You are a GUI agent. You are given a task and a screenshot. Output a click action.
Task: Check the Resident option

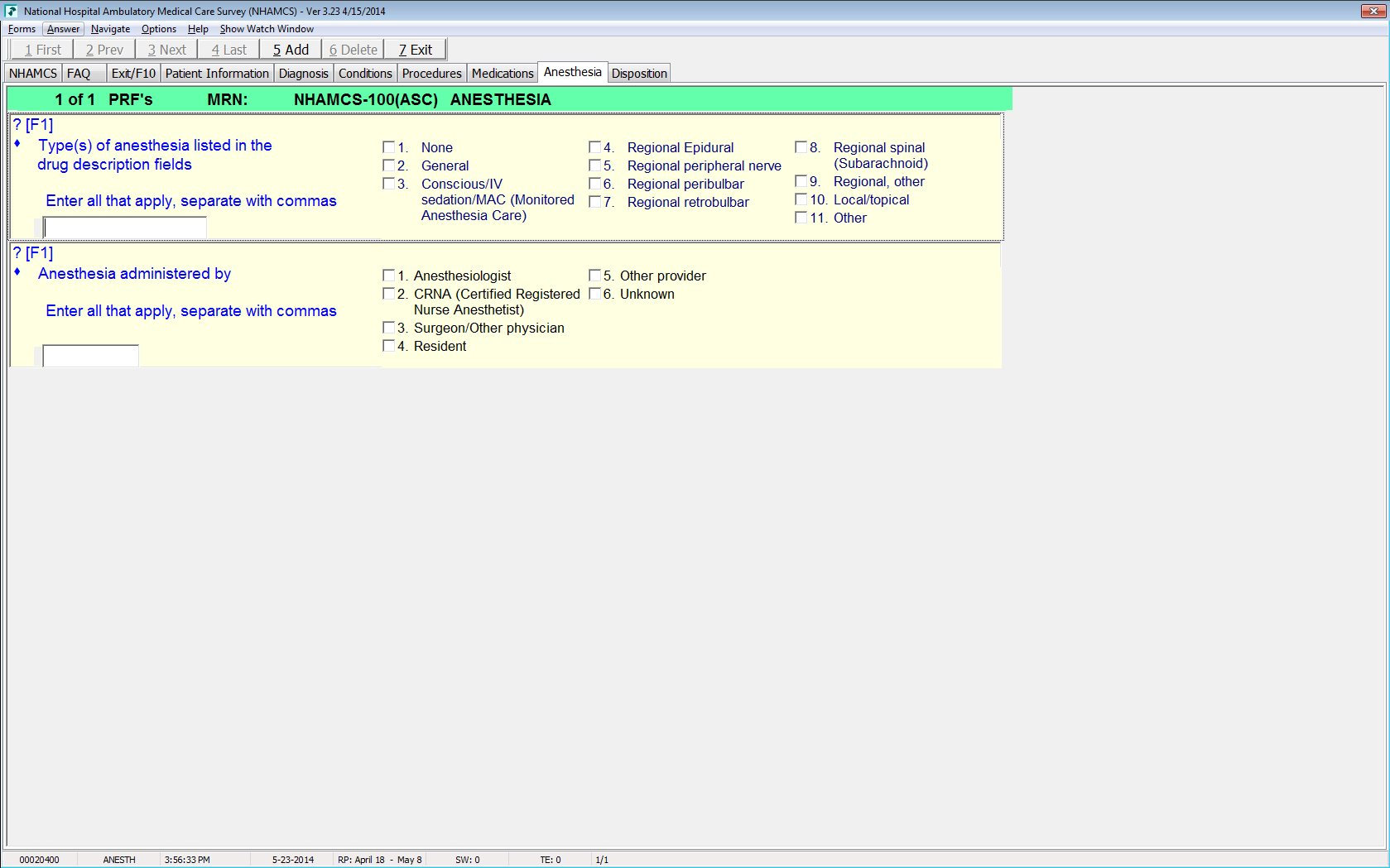[388, 346]
